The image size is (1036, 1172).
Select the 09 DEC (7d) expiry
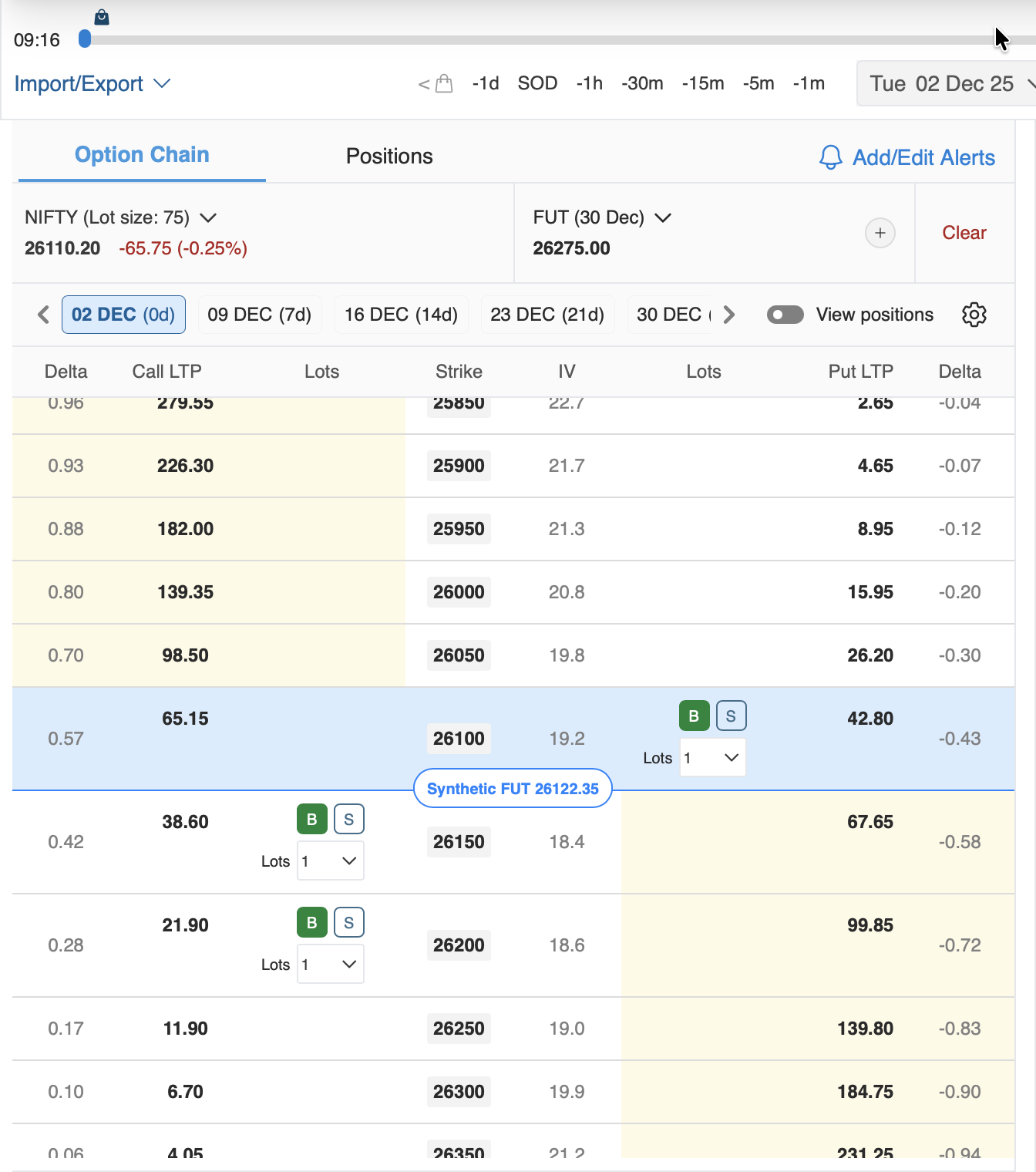(x=259, y=315)
